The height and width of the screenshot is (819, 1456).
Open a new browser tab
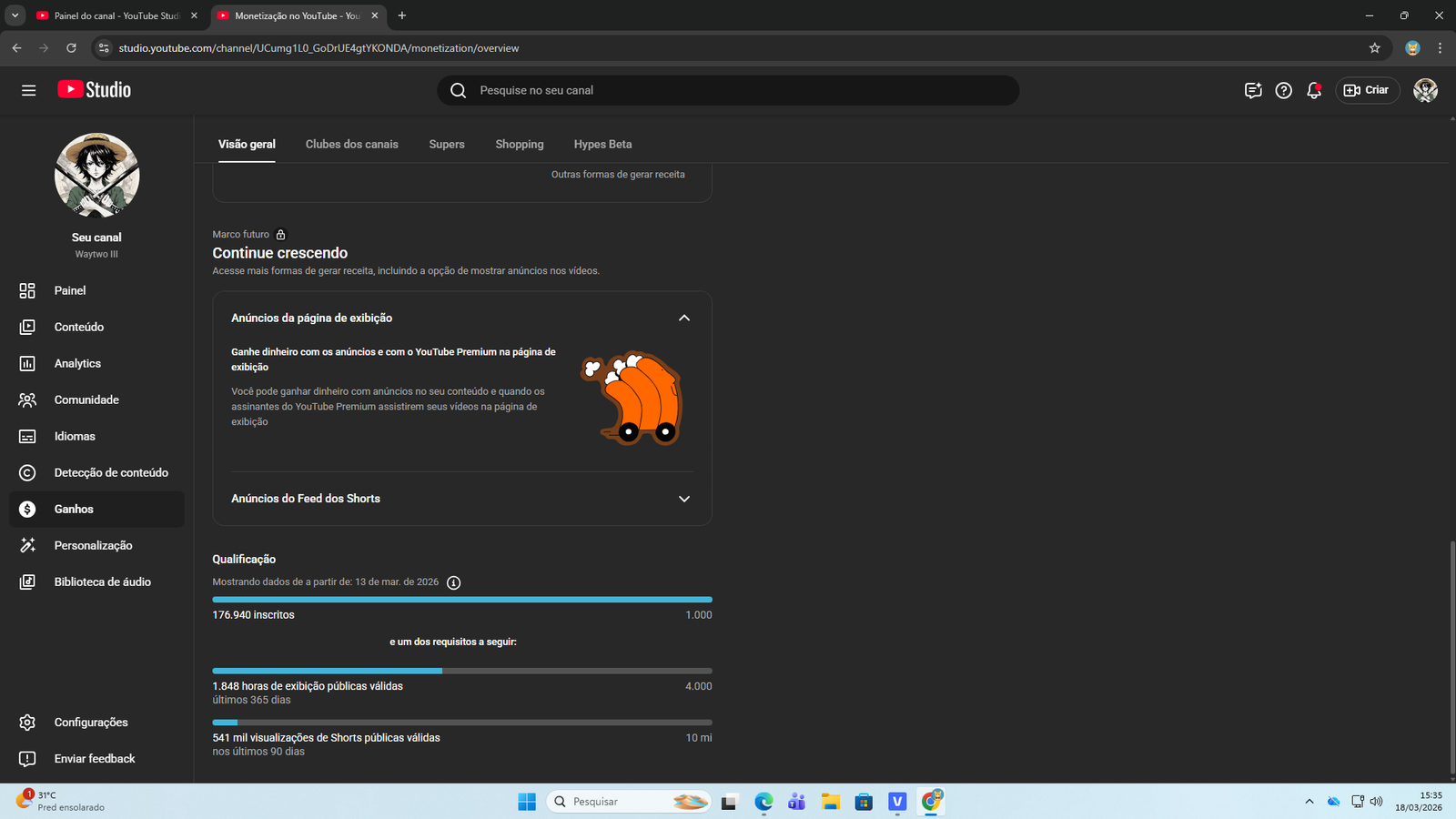tap(402, 15)
